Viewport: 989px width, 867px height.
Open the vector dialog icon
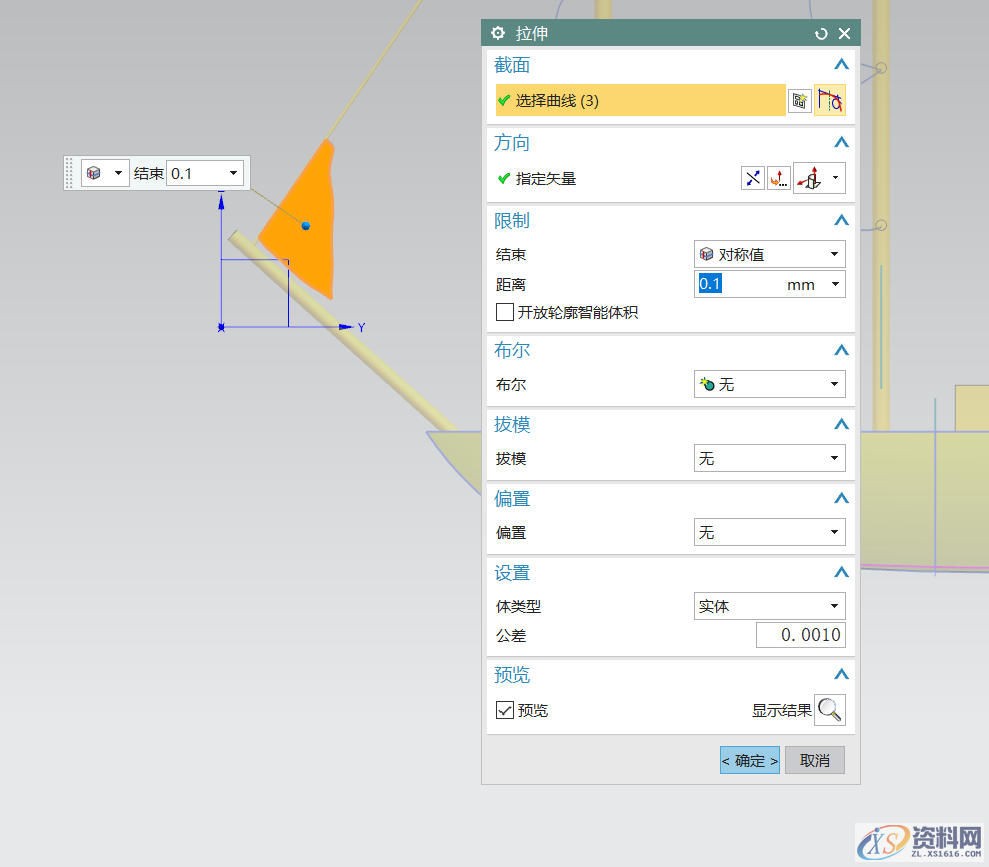(x=779, y=178)
